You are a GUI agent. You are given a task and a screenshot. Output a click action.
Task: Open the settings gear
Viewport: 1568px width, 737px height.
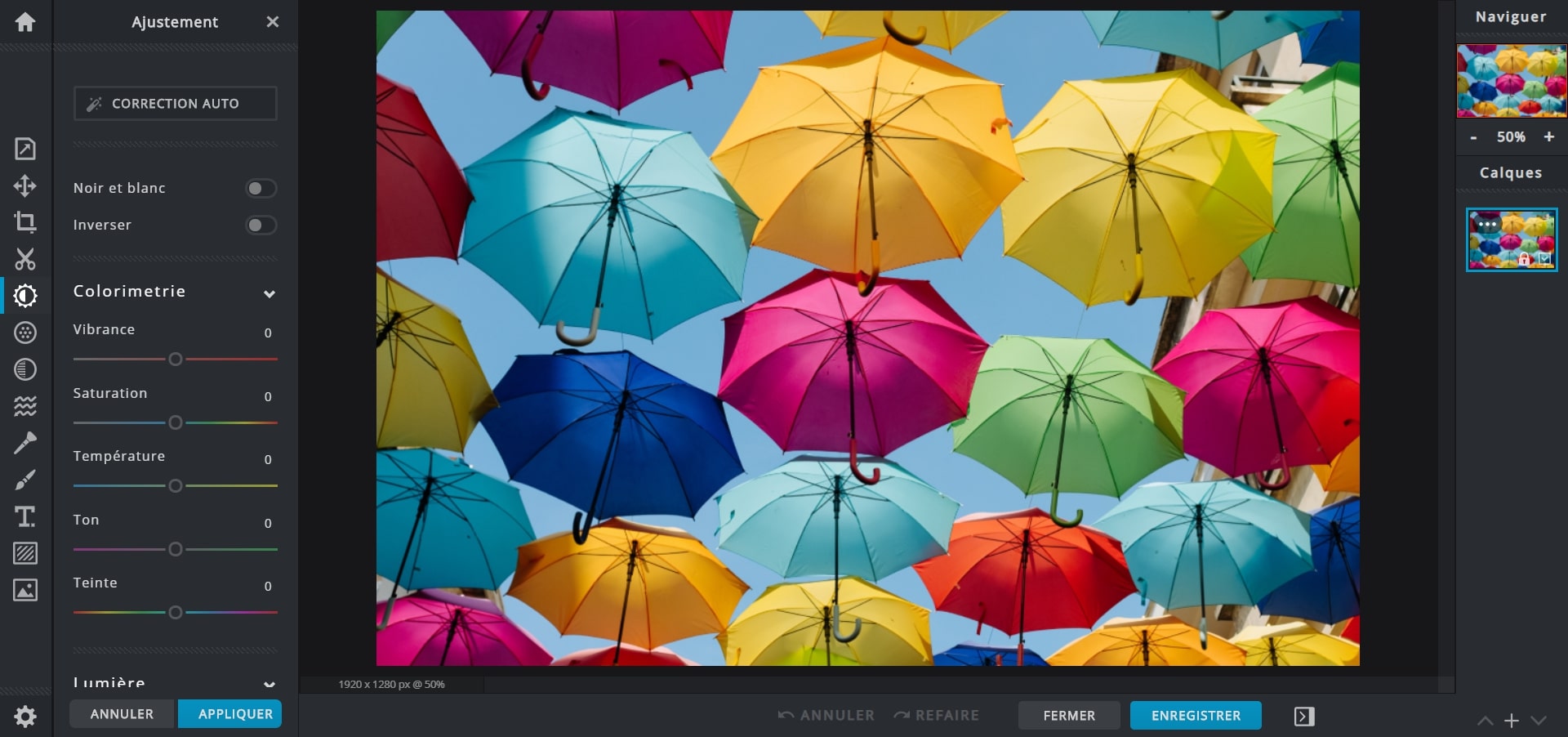[25, 717]
